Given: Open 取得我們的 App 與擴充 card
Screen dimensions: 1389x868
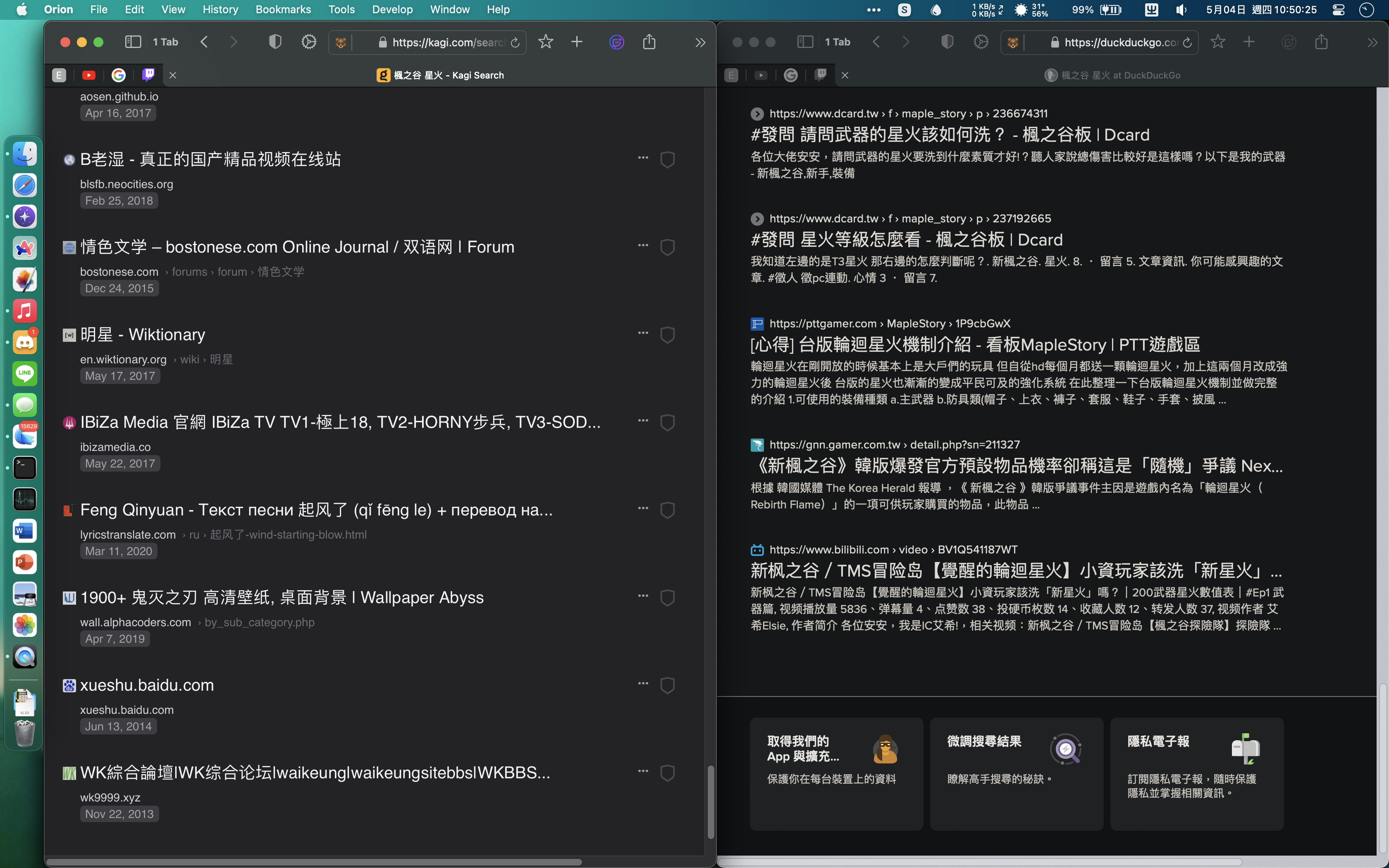Looking at the screenshot, I should coord(836,773).
